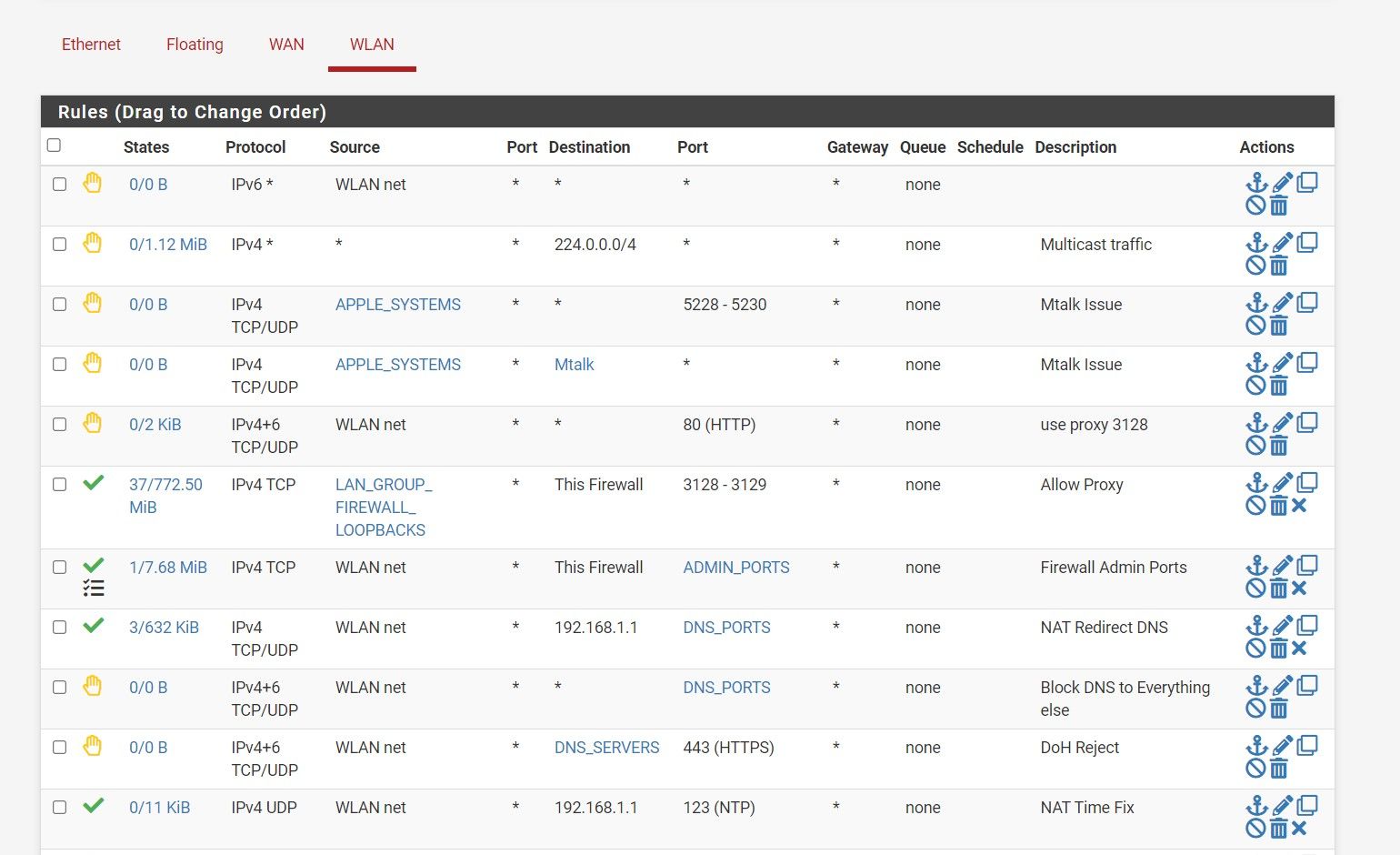Check the use proxy 3128 rule checkbox
1400x855 pixels.
point(60,424)
